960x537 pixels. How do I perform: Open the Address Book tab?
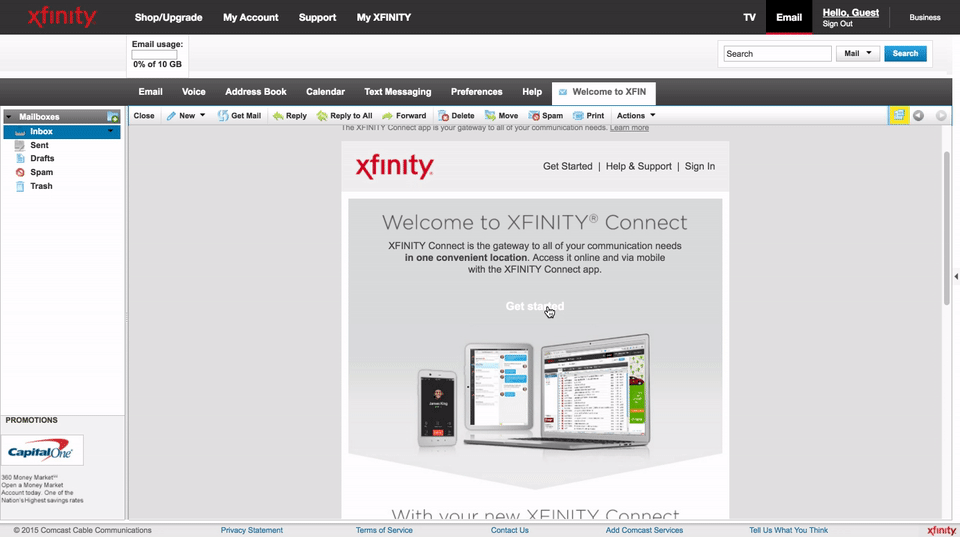[x=255, y=92]
